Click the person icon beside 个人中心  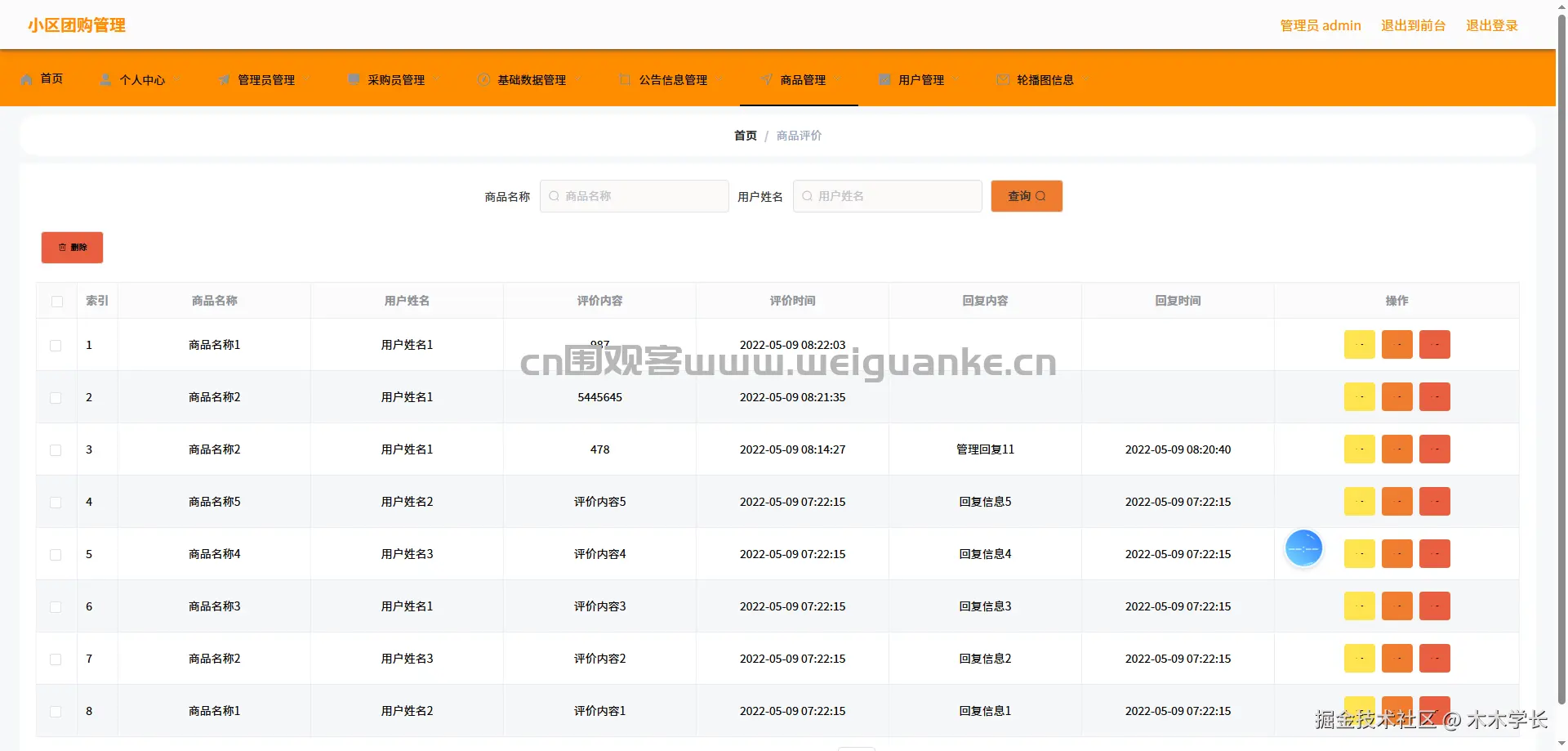pos(106,79)
